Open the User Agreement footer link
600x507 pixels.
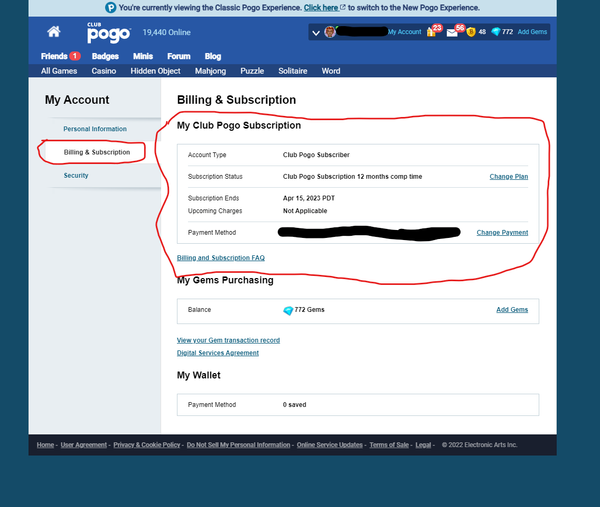[x=84, y=445]
